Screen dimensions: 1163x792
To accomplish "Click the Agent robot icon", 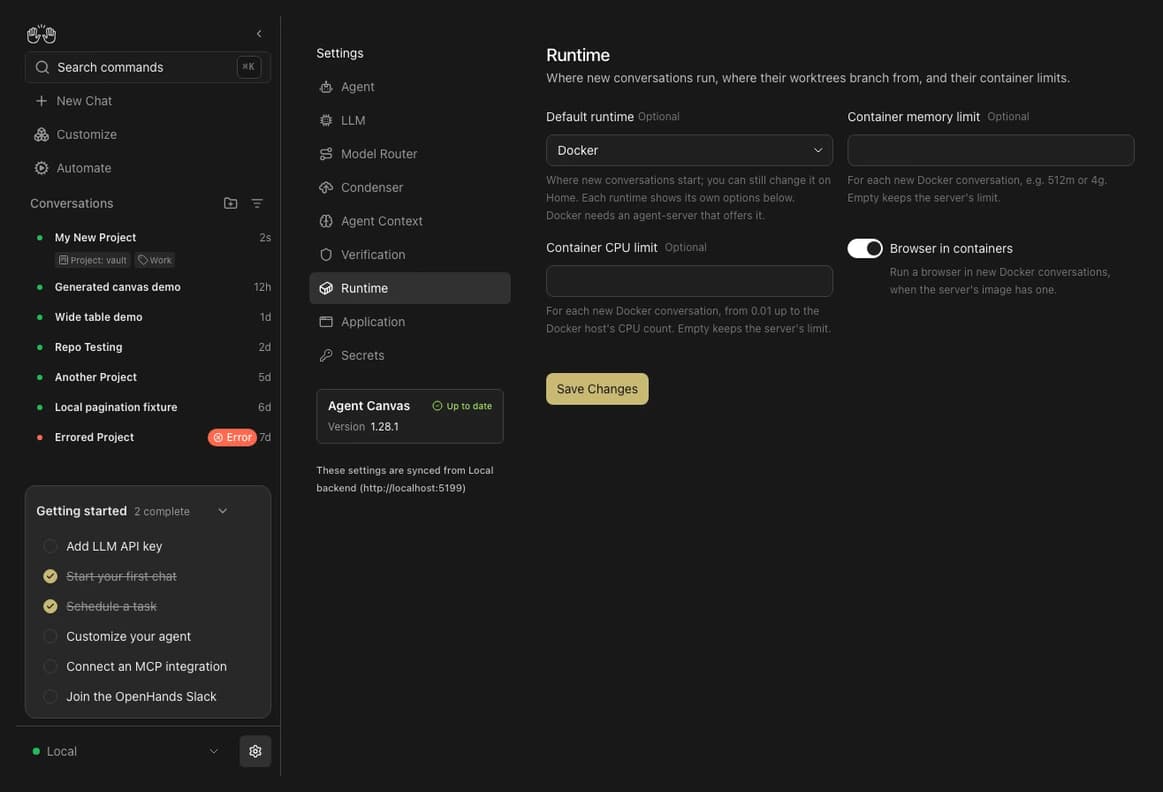I will click(326, 87).
